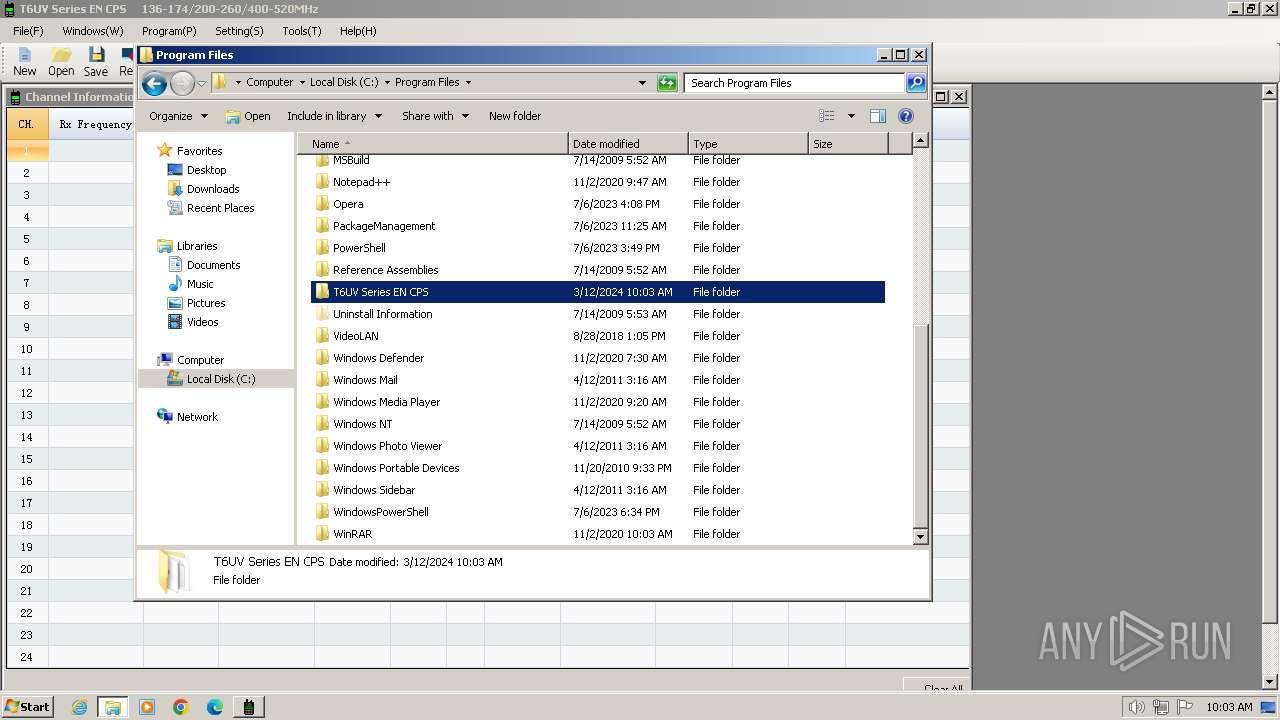Select Pictures under Libraries
Viewport: 1280px width, 720px height.
pyautogui.click(x=206, y=303)
